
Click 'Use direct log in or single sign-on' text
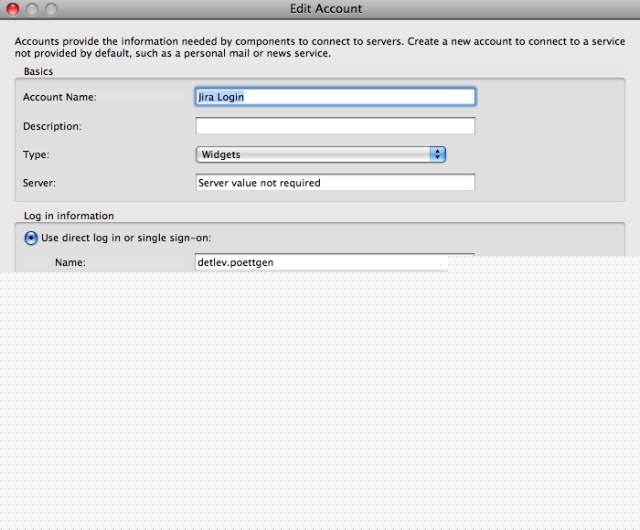[x=126, y=238]
